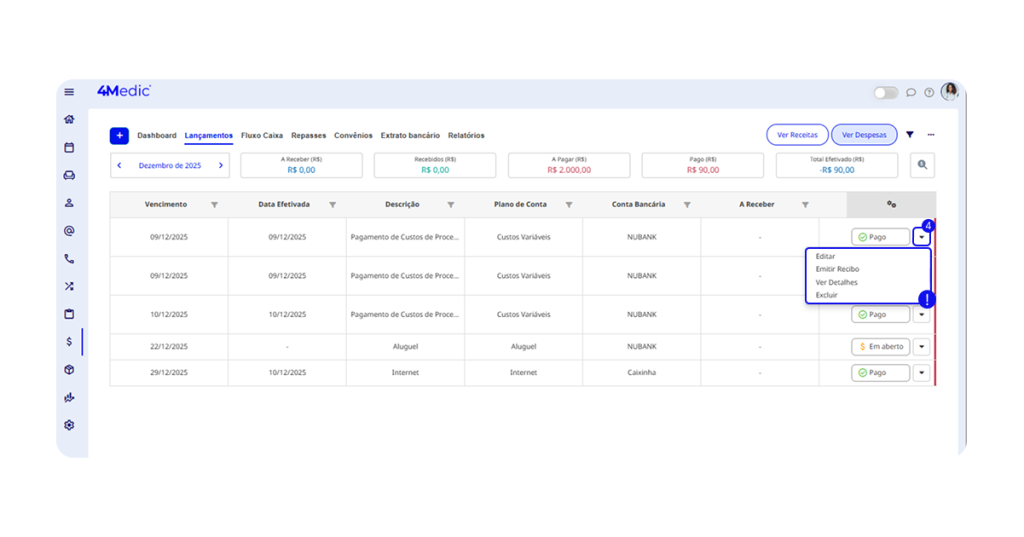Toggle the switch in the top header
Image resolution: width=1024 pixels, height=537 pixels.
[x=886, y=92]
